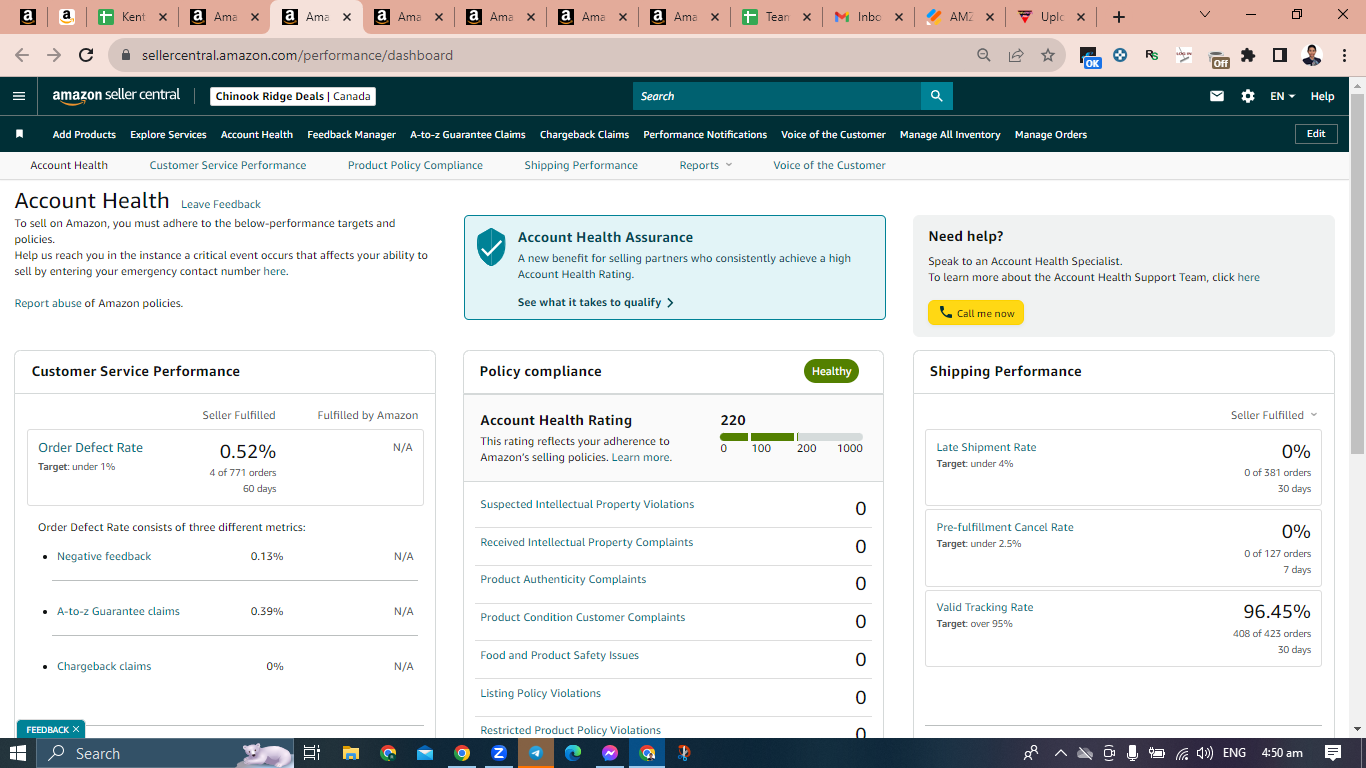Open the Windows Start menu
This screenshot has width=1366, height=768.
click(x=18, y=753)
